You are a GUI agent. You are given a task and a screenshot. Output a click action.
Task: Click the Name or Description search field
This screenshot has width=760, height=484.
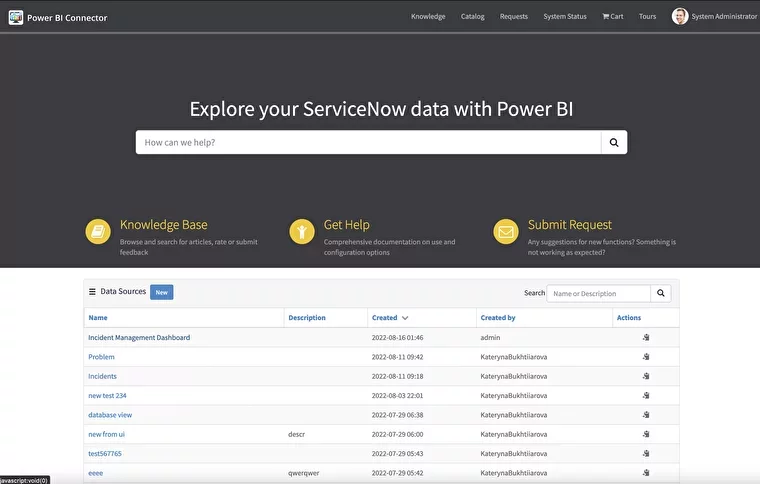click(598, 293)
